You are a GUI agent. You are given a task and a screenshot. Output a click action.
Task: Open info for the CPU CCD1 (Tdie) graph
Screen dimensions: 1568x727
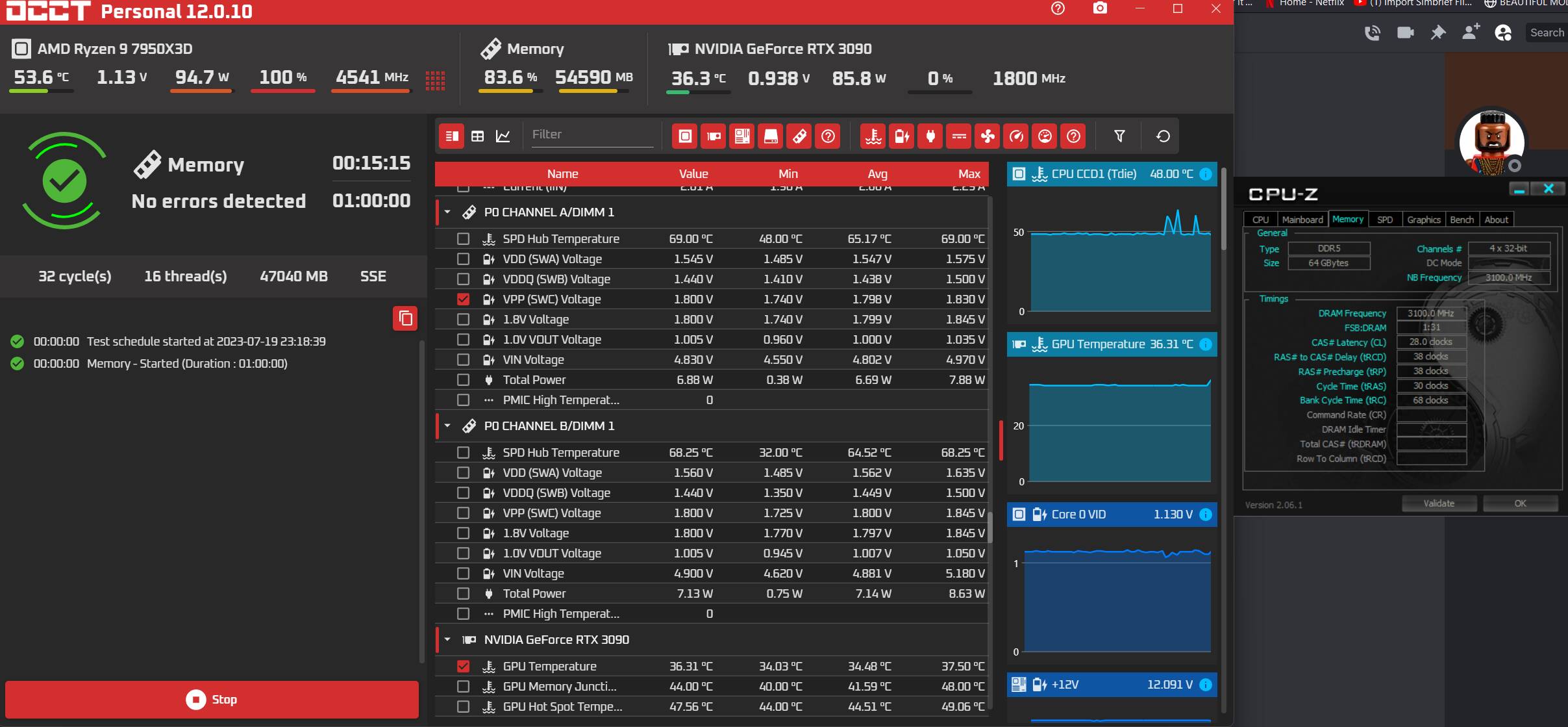pos(1206,174)
